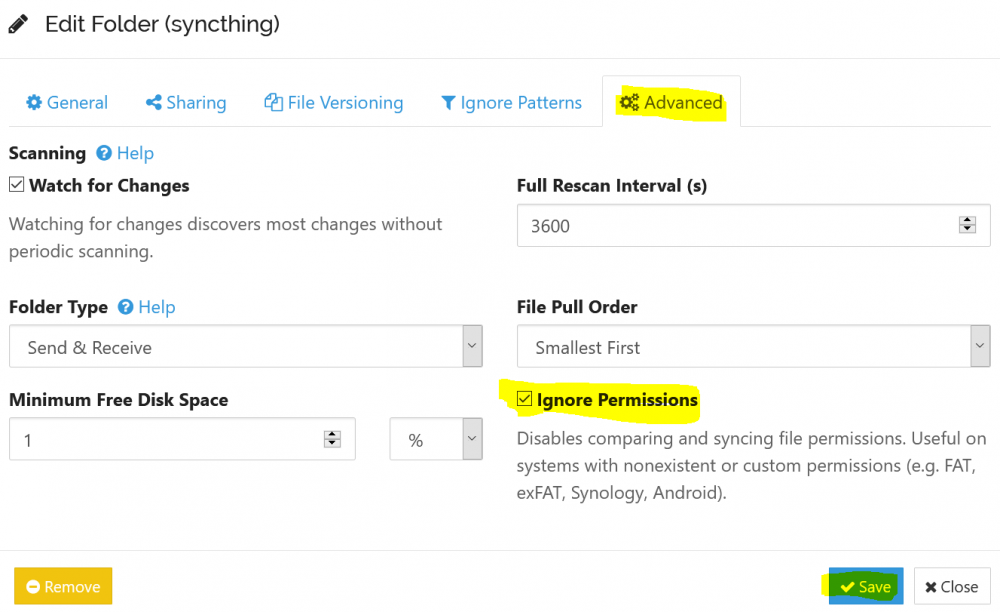Click the Minimum Free Disk Space field
The width and height of the screenshot is (1000, 612).
pos(182,439)
